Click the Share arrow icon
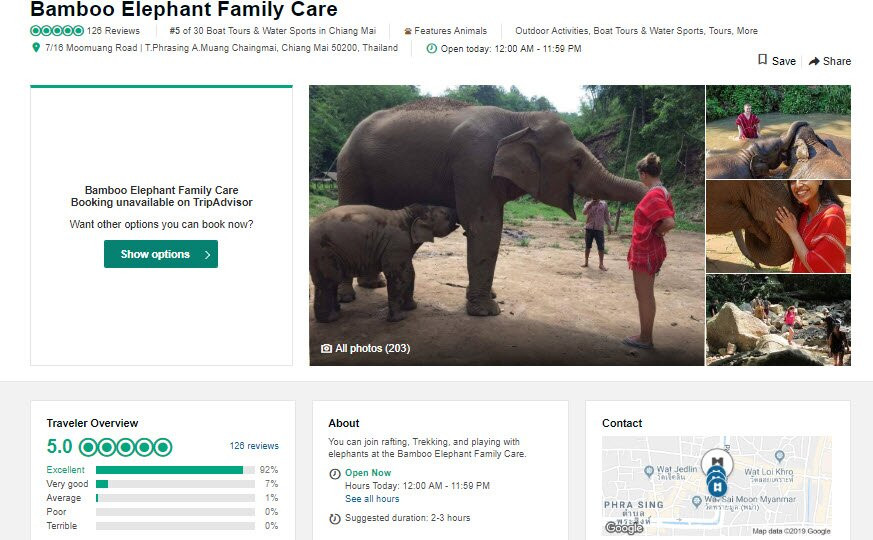This screenshot has width=873, height=540. [814, 61]
